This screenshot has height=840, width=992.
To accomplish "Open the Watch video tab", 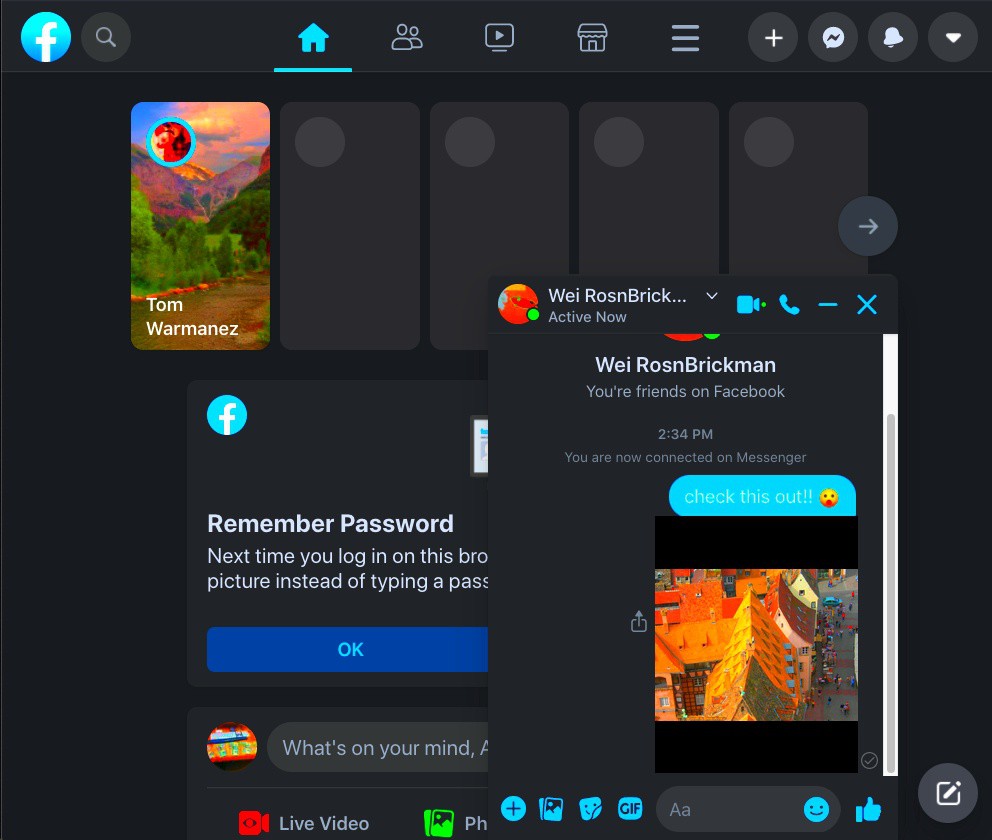I will 499,37.
